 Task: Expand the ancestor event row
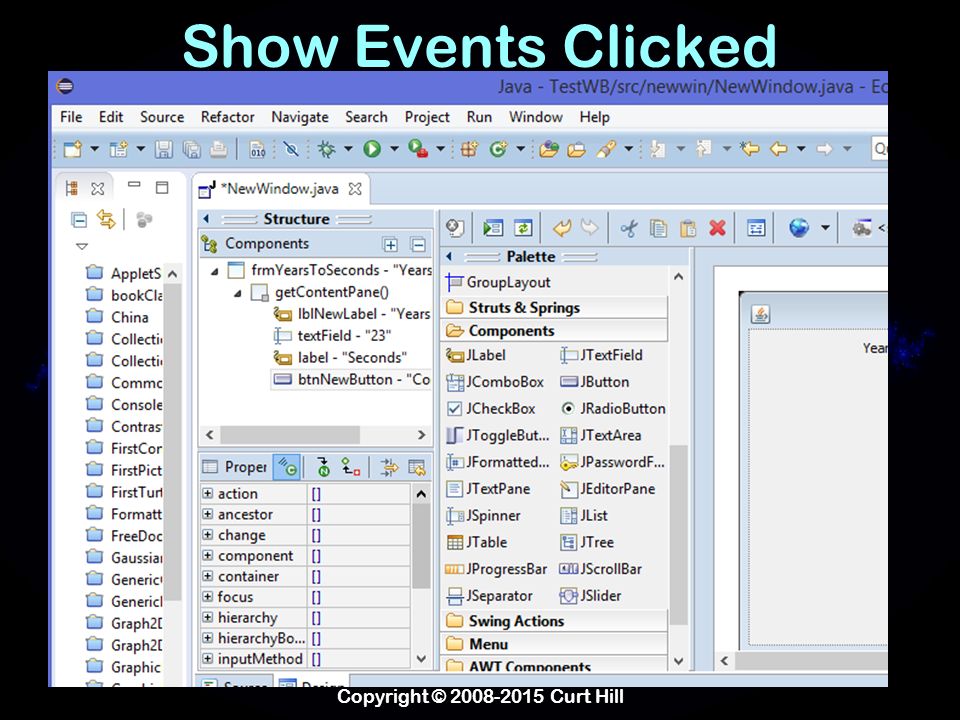(x=208, y=514)
